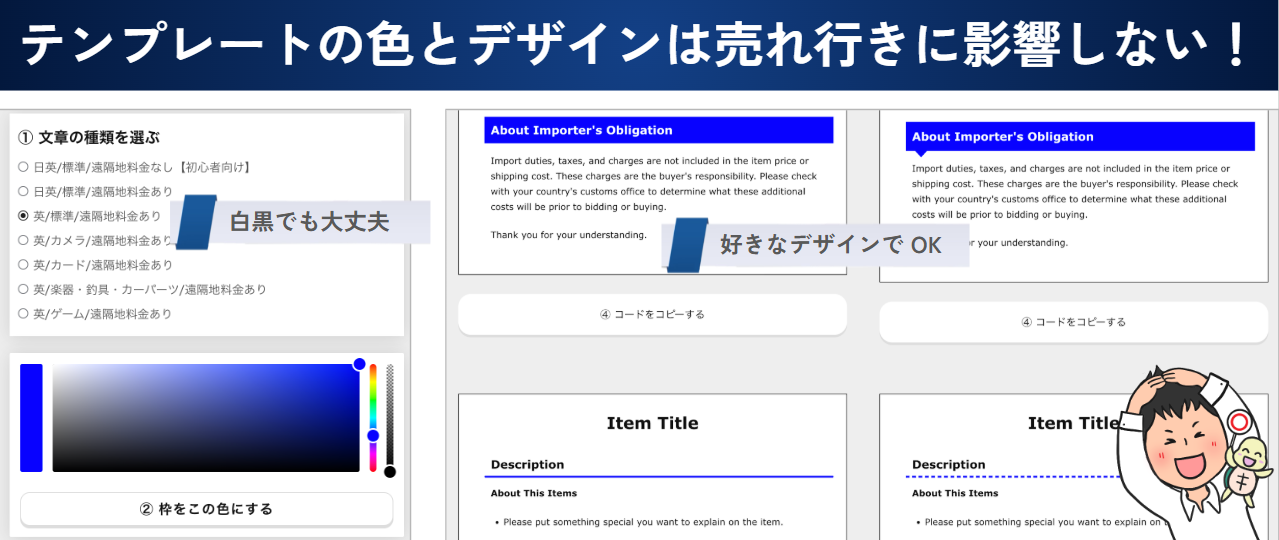Screen dimensions: 1279x540
Task: Select 日英/標準/遠隔地料金なし【初心者向け】 radio option
Action: [x=23, y=167]
